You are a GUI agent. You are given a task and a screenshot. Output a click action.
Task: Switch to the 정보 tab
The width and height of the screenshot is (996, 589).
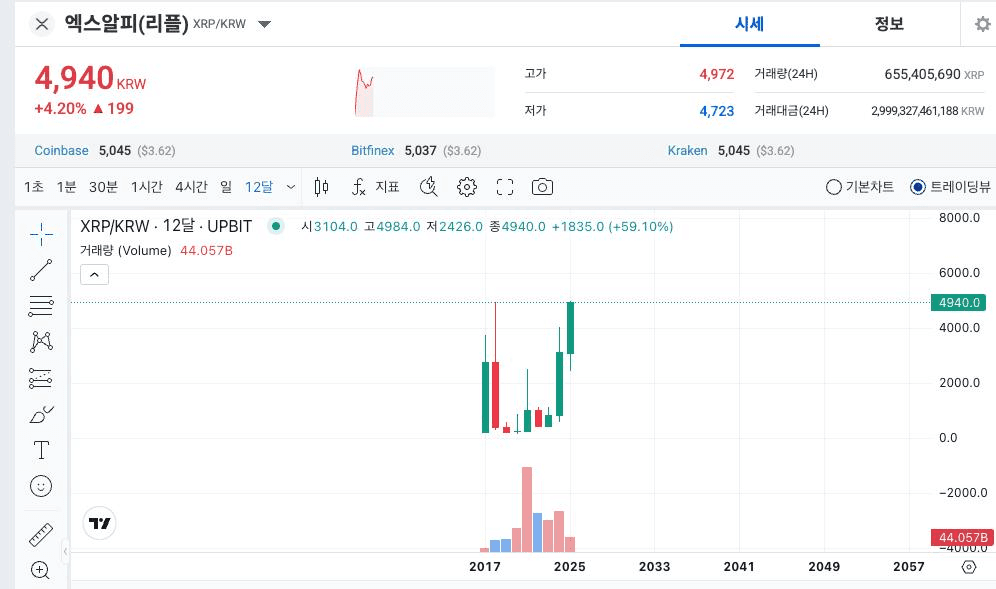[889, 24]
